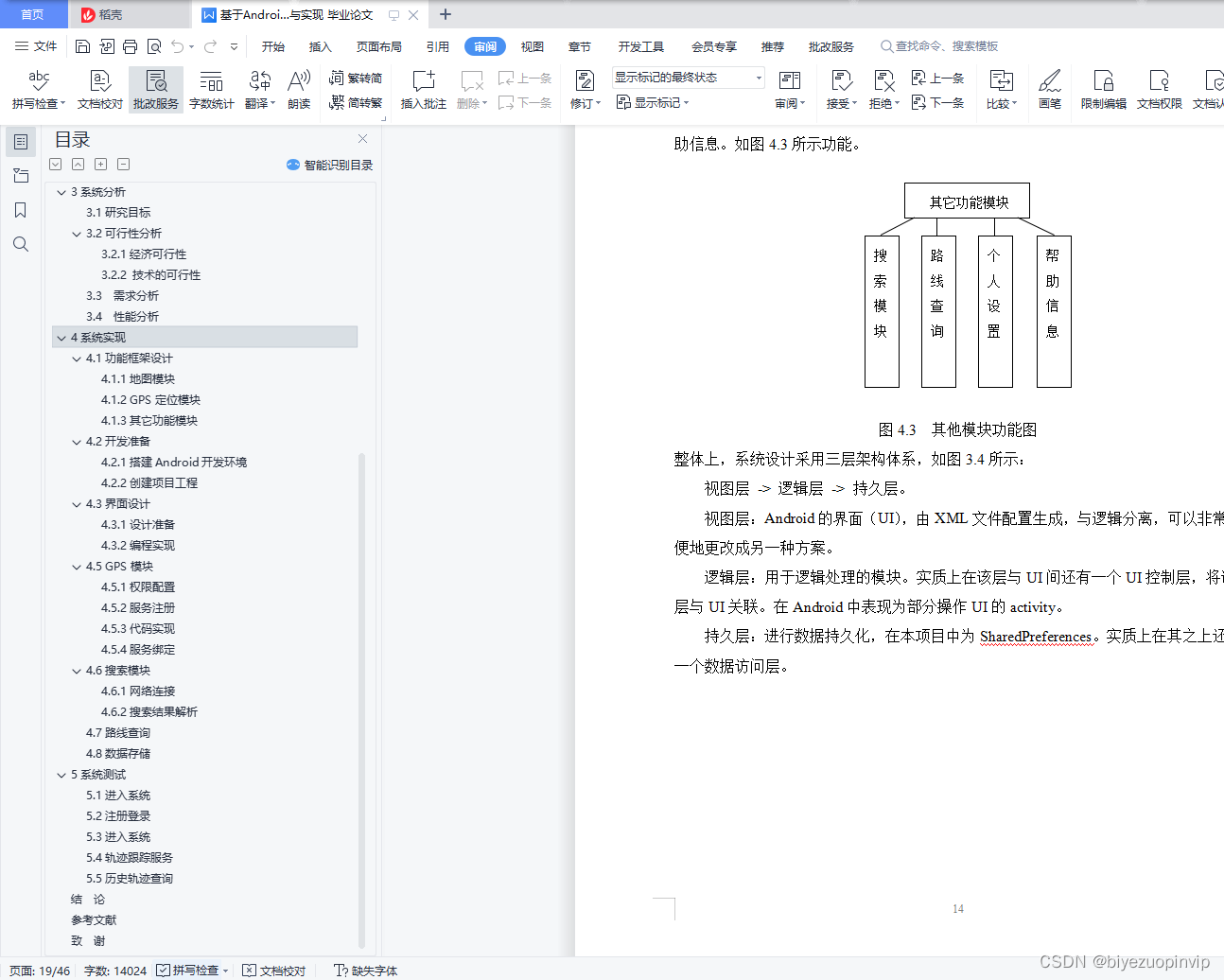This screenshot has width=1224, height=980.
Task: Click 智能识别目录 button
Action: 329,165
